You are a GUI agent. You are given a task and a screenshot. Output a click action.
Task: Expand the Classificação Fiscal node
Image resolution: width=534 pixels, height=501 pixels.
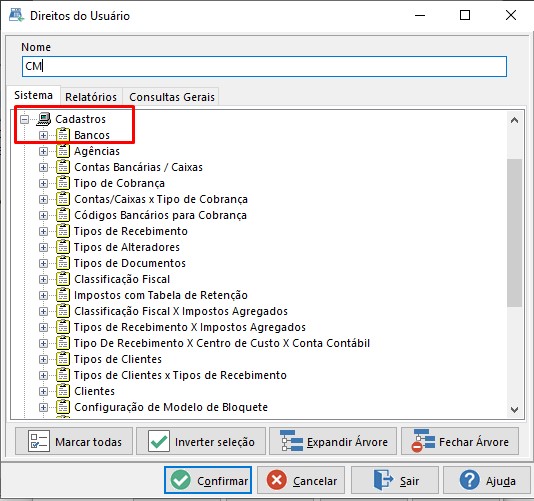tap(43, 279)
